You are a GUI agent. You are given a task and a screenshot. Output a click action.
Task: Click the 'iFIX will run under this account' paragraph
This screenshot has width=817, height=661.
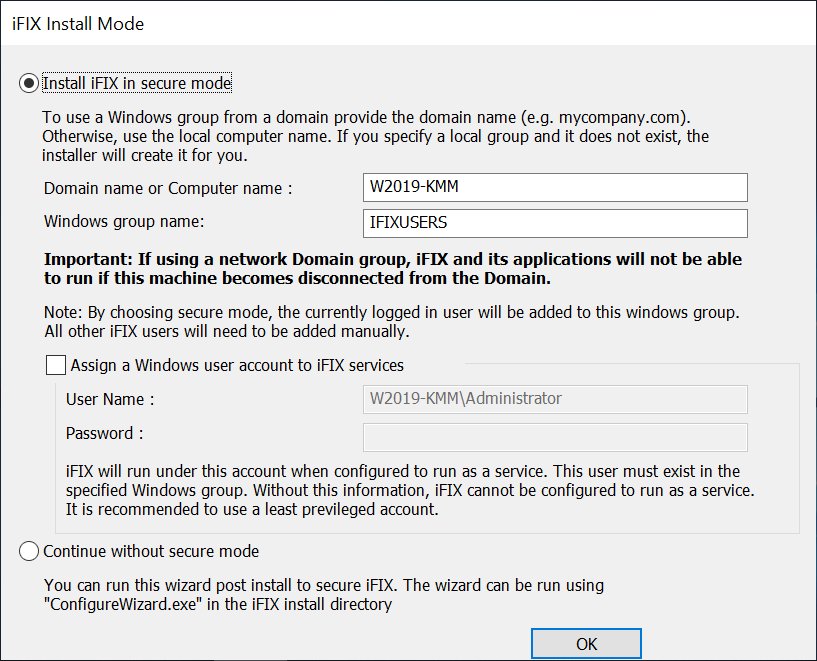410,490
